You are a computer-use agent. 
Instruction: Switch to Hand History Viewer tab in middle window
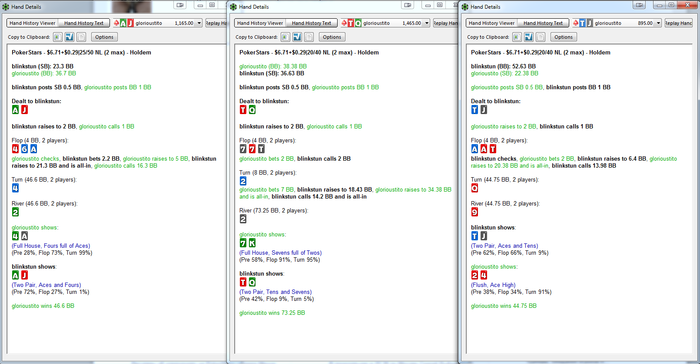pos(260,23)
